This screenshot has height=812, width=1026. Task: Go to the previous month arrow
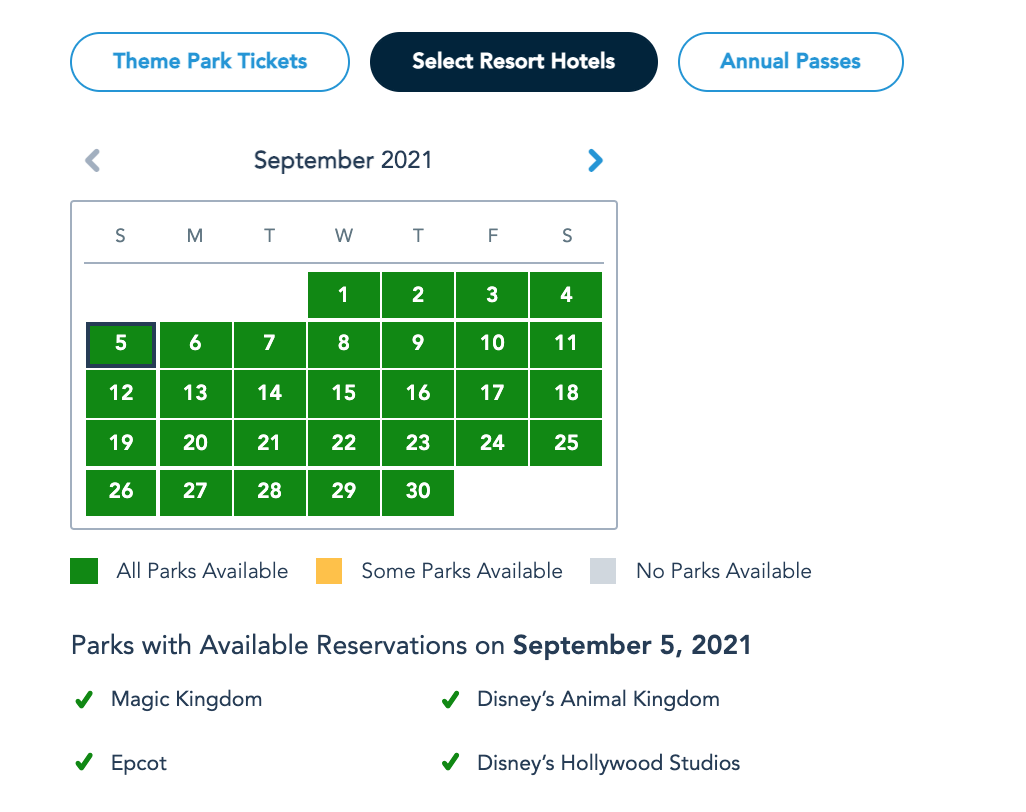tap(93, 160)
